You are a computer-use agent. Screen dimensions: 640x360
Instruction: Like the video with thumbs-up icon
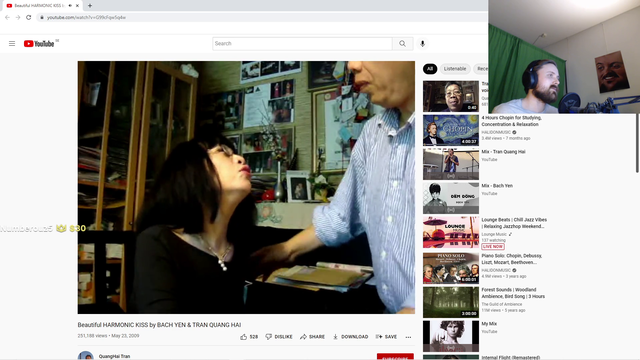coord(244,337)
